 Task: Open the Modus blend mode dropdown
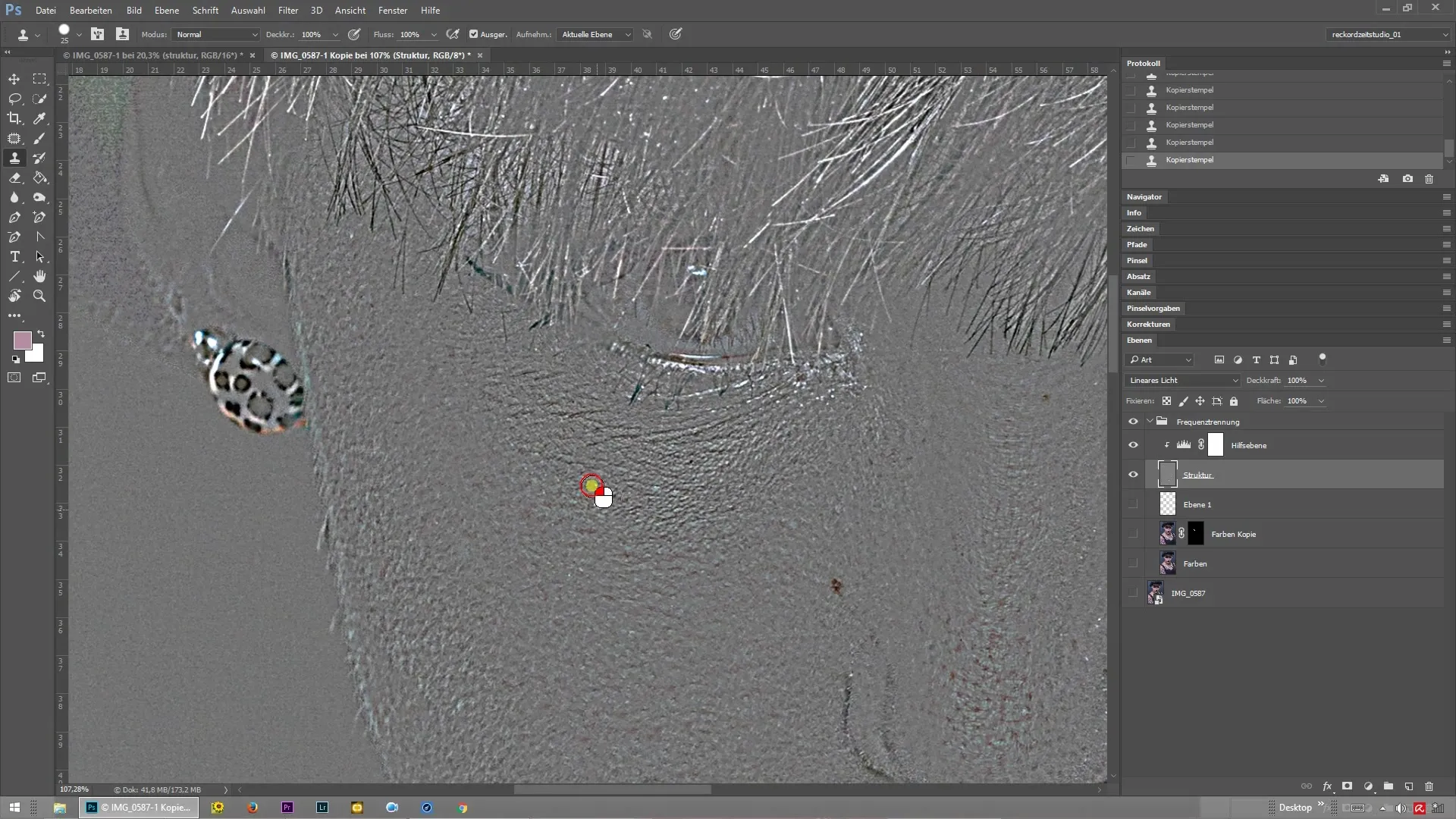click(x=216, y=34)
